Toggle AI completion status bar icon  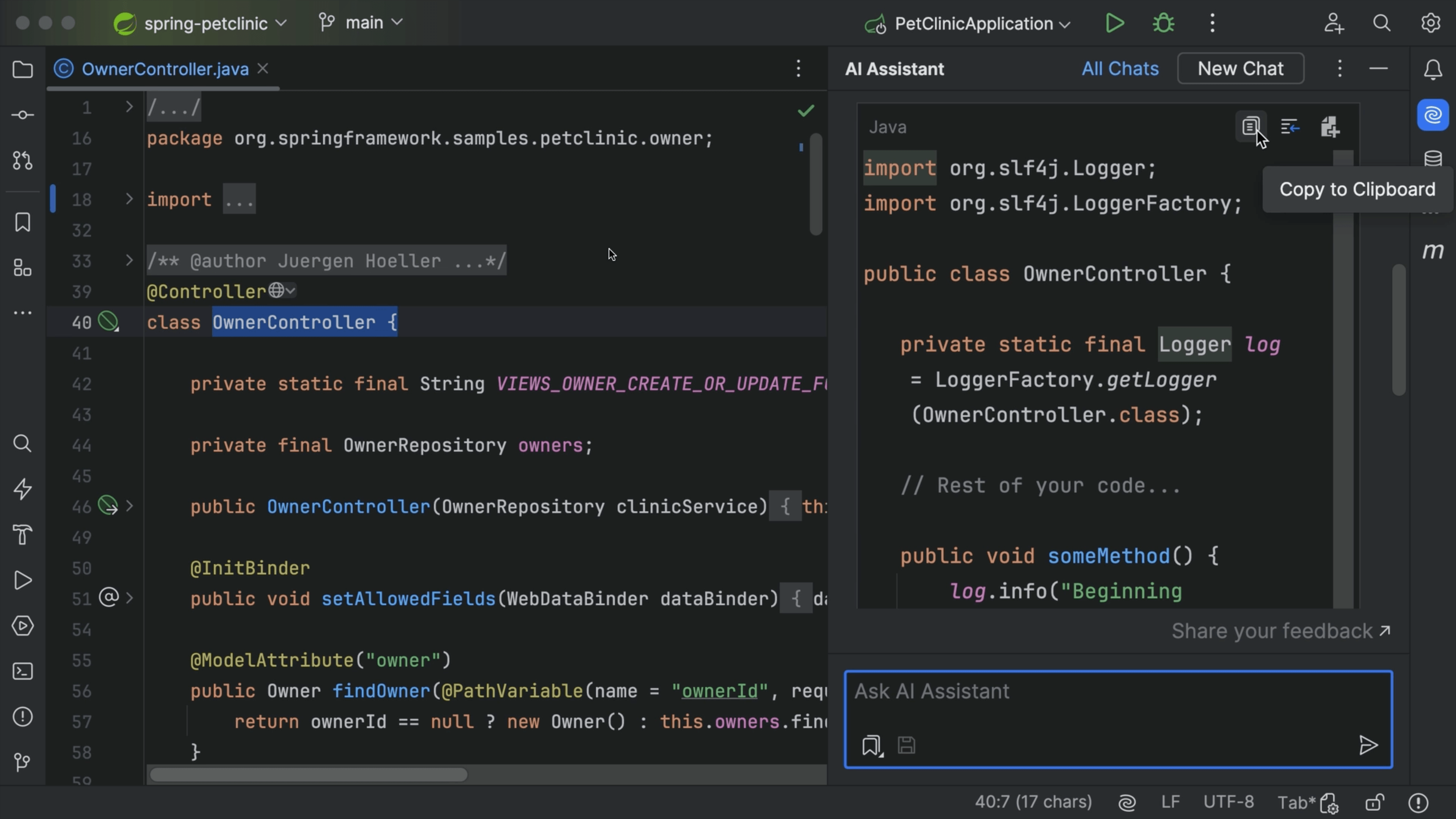1127,802
